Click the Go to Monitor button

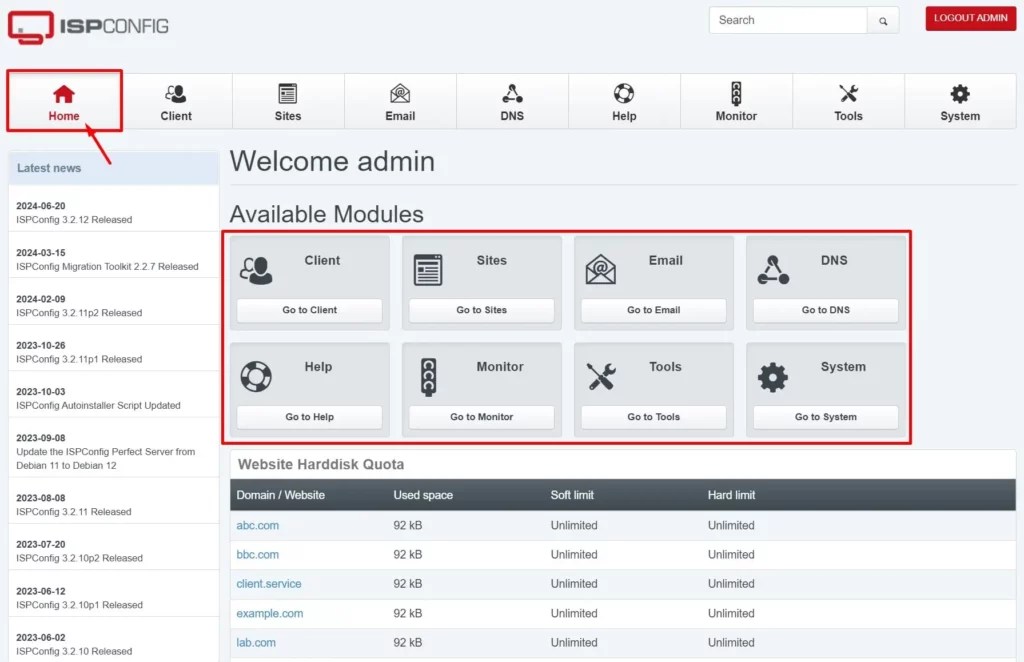click(x=481, y=417)
